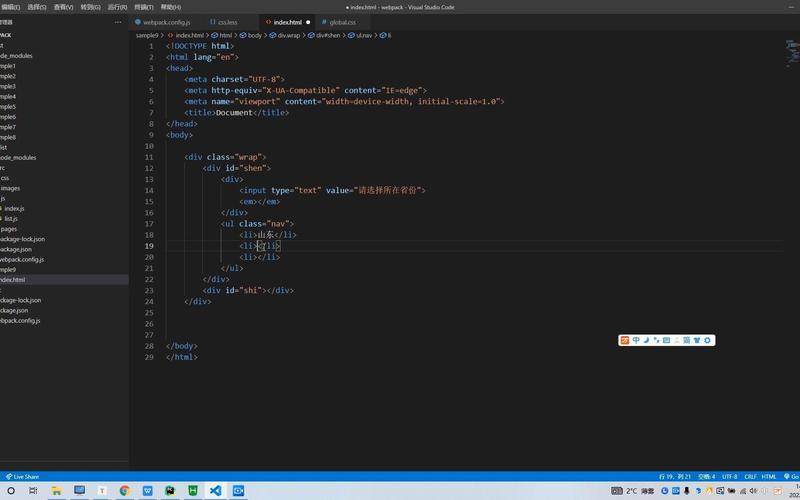This screenshot has height=500, width=800.
Task: Open index.js in the explorer tree
Action: click(x=14, y=209)
